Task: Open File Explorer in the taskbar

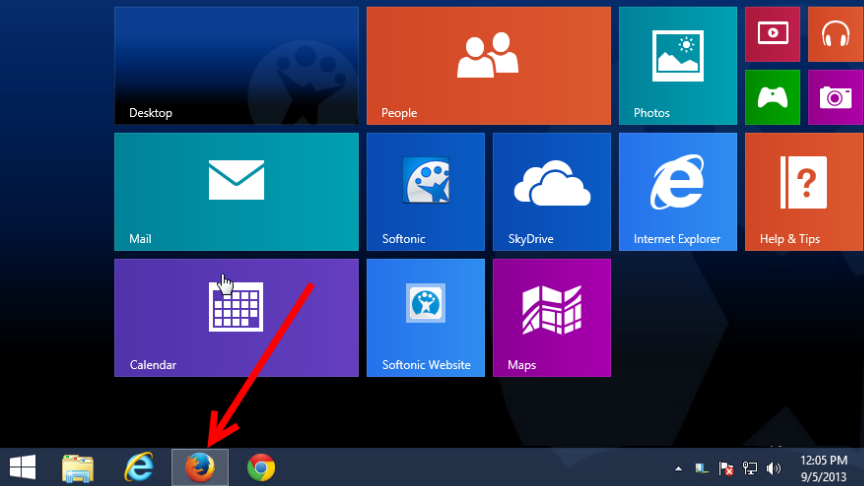Action: coord(78,467)
